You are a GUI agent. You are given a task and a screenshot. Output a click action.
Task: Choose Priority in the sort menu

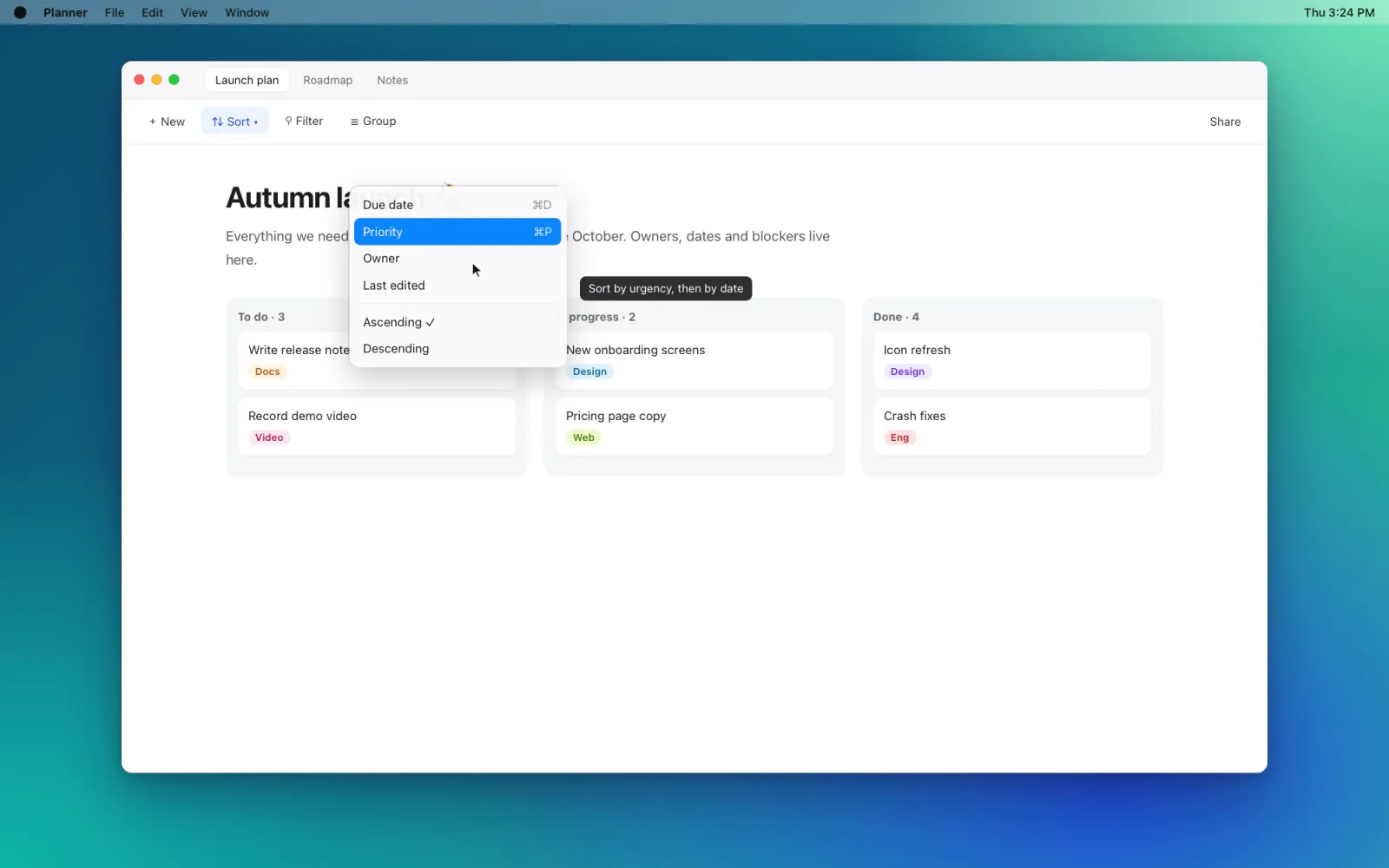(458, 232)
